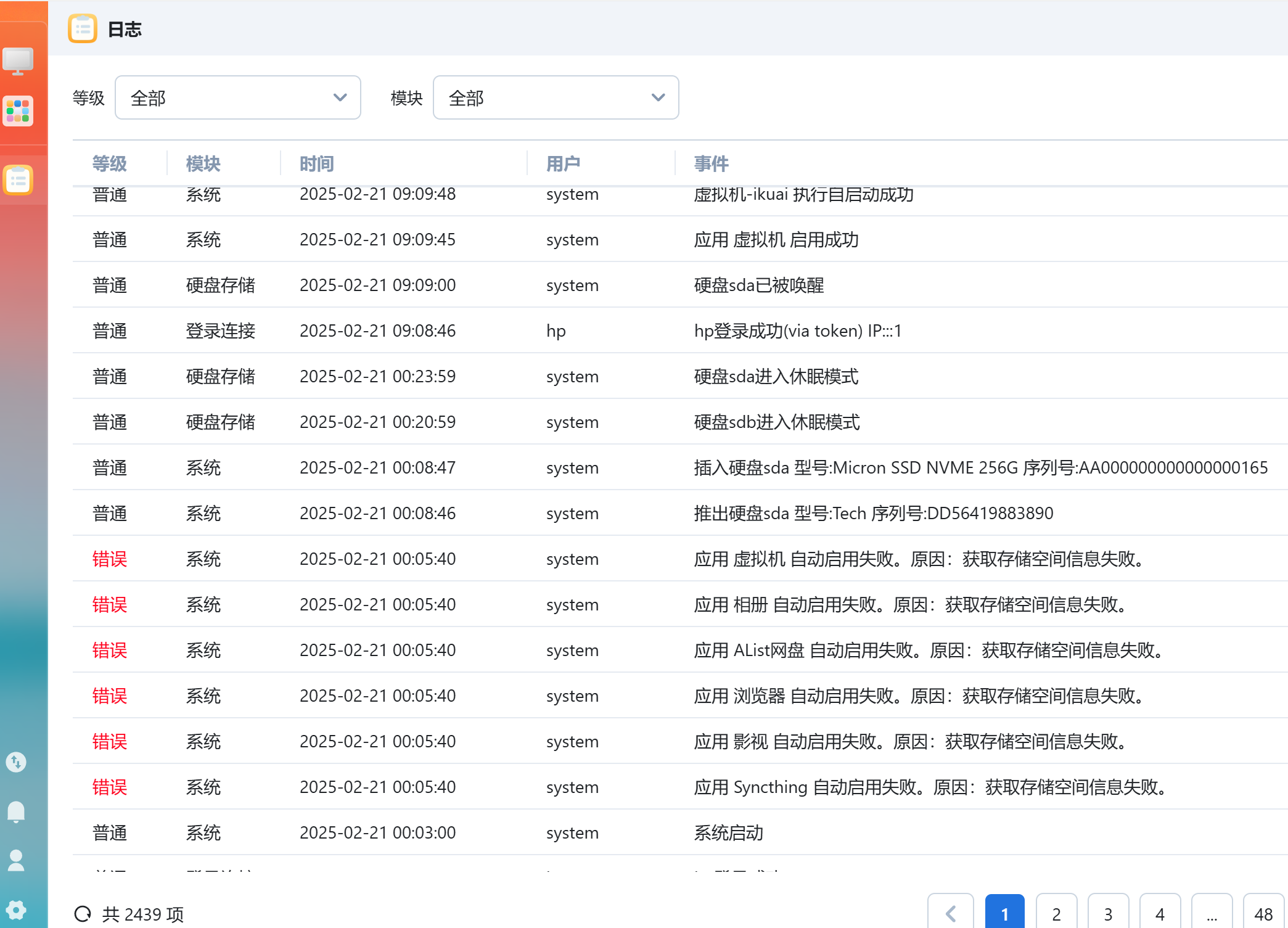The height and width of the screenshot is (928, 1288).
Task: Click the ellipsis pagination button
Action: 1212,913
